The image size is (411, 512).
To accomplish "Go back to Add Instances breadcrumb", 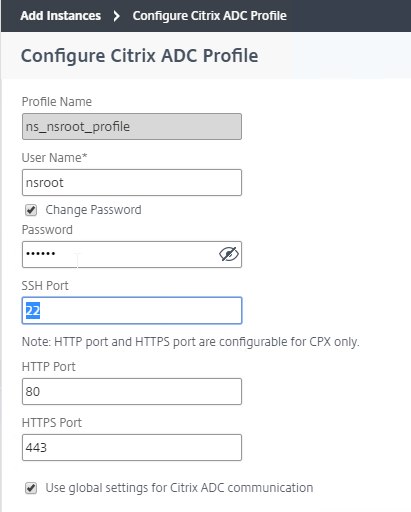I will click(60, 16).
